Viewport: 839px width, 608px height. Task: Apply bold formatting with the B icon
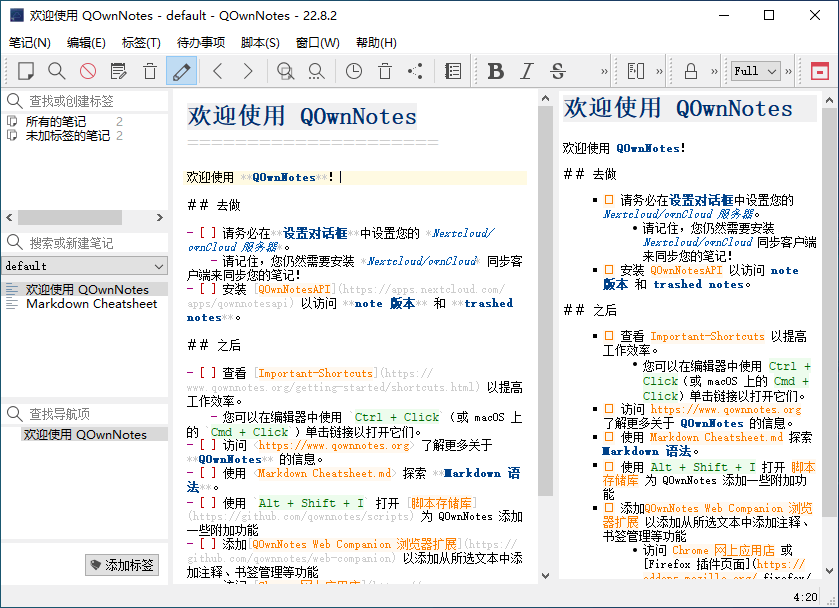click(x=495, y=71)
